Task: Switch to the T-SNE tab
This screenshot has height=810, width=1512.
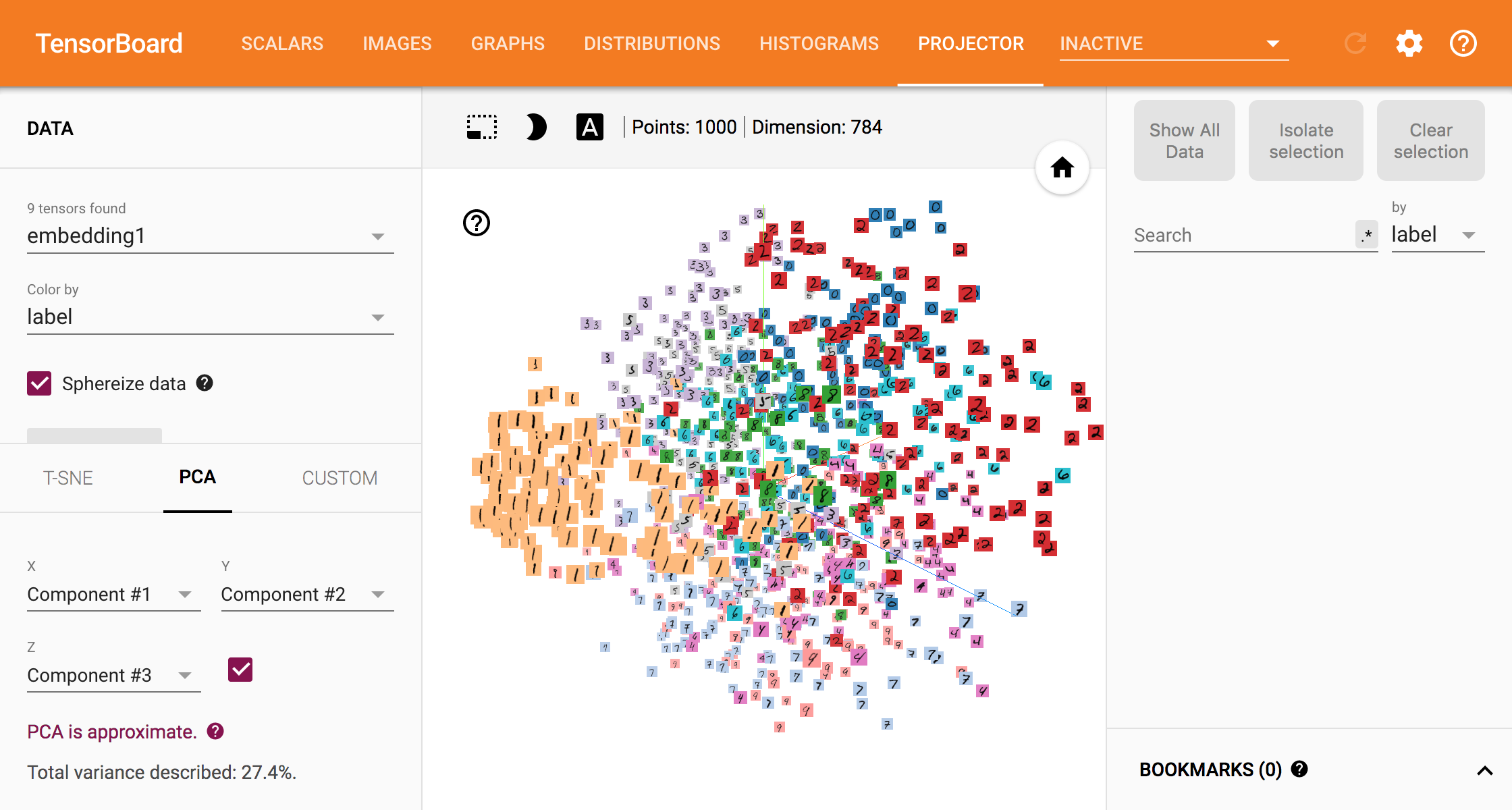Action: 68,478
